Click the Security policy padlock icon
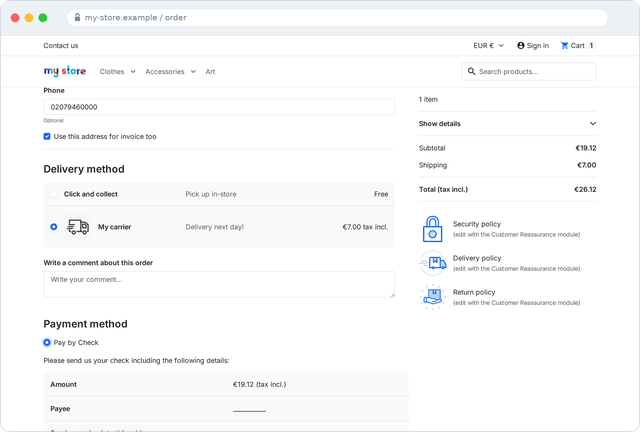Viewport: 640px width, 432px height. [432, 229]
